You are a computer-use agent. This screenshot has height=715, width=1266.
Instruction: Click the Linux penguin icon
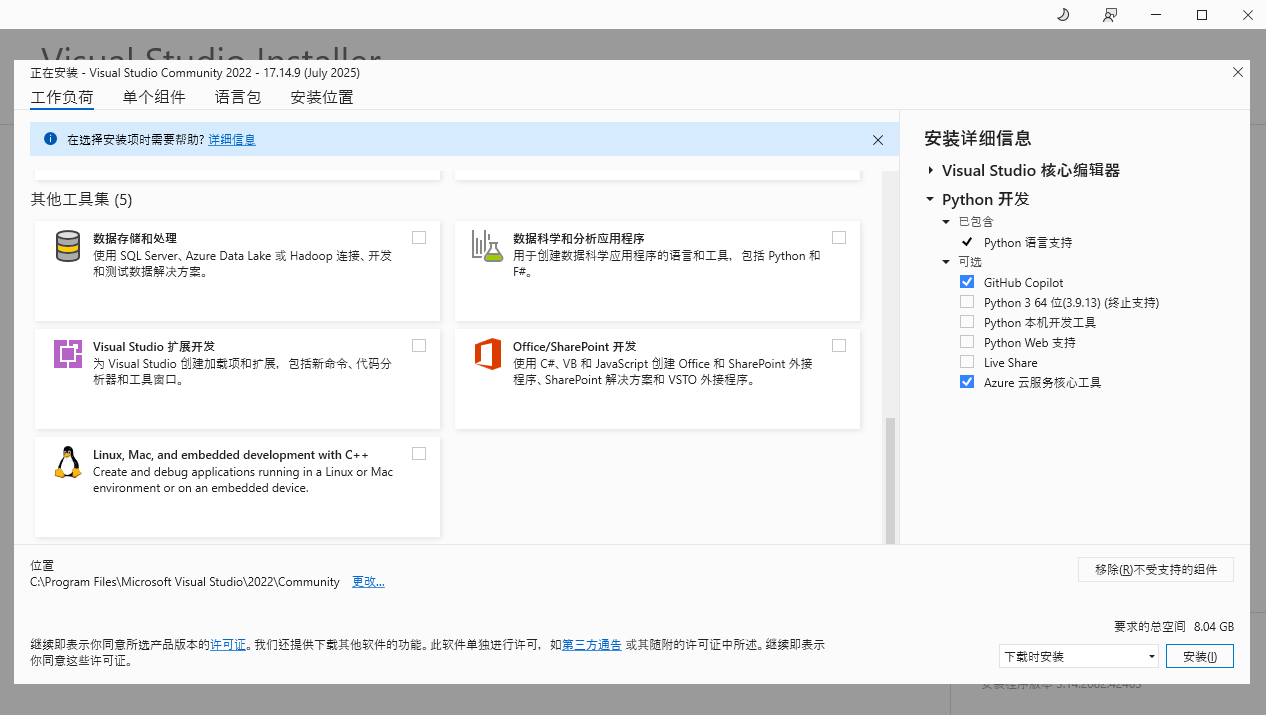(x=68, y=462)
